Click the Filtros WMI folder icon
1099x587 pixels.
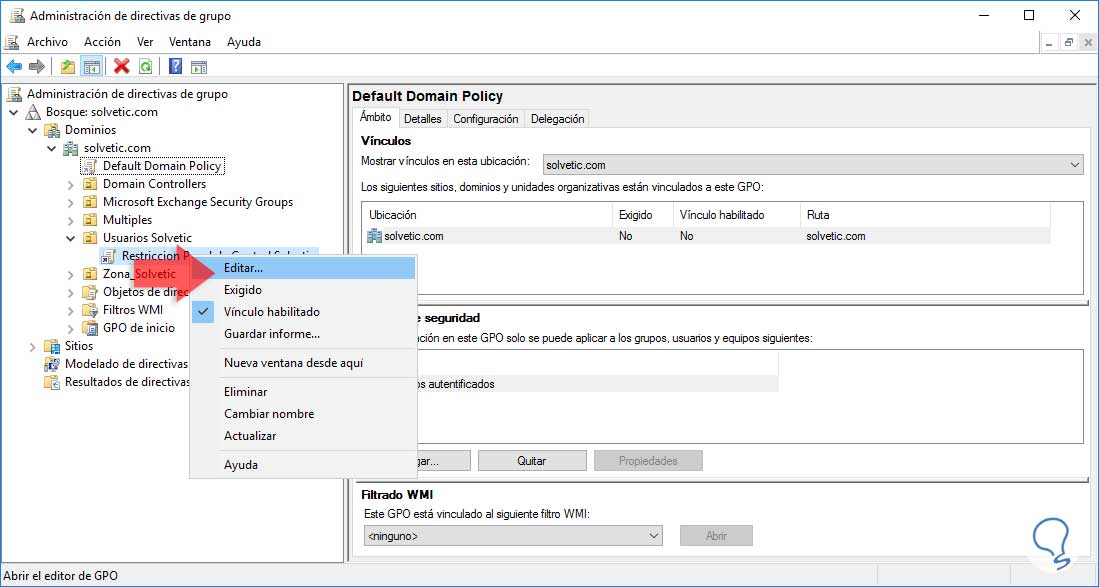click(90, 310)
